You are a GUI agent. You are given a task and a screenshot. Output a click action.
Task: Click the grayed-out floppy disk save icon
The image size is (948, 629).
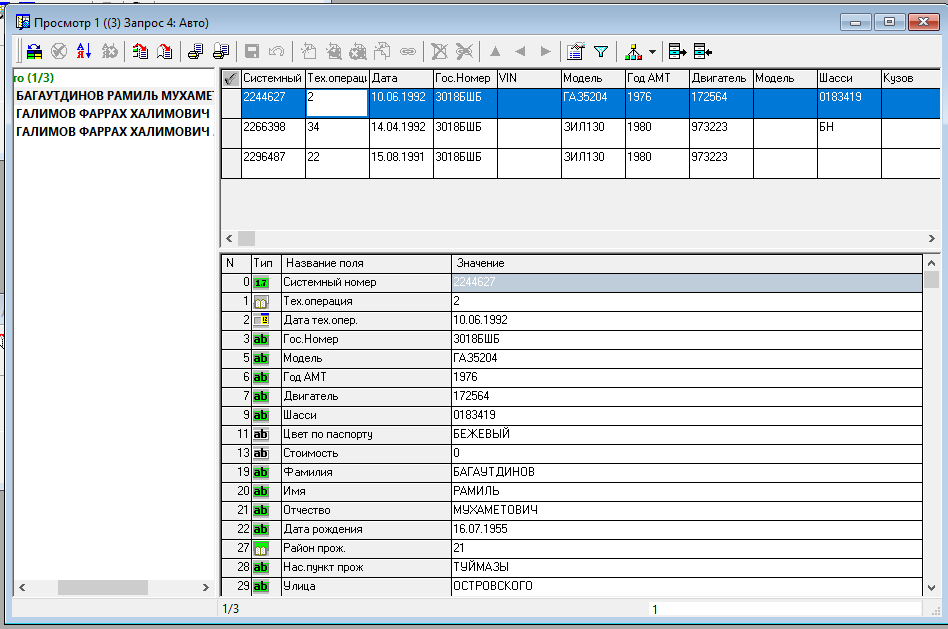coord(252,51)
